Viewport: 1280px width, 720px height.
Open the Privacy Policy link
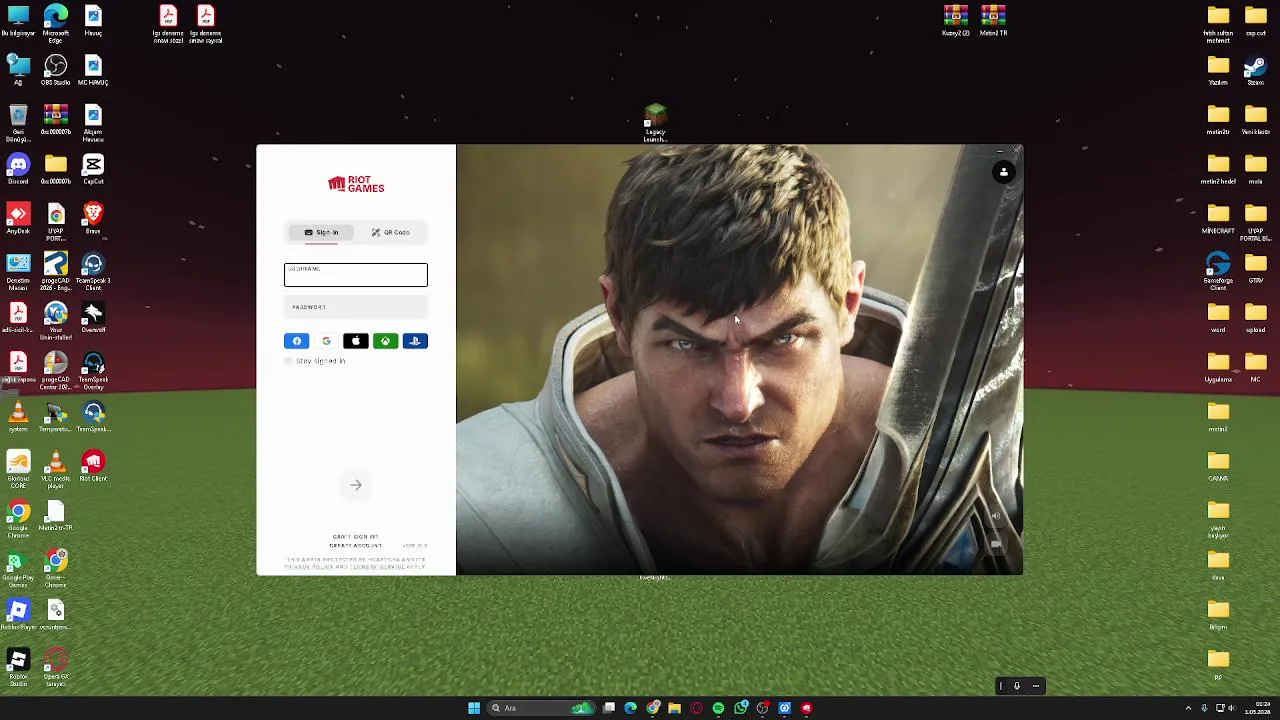click(309, 567)
